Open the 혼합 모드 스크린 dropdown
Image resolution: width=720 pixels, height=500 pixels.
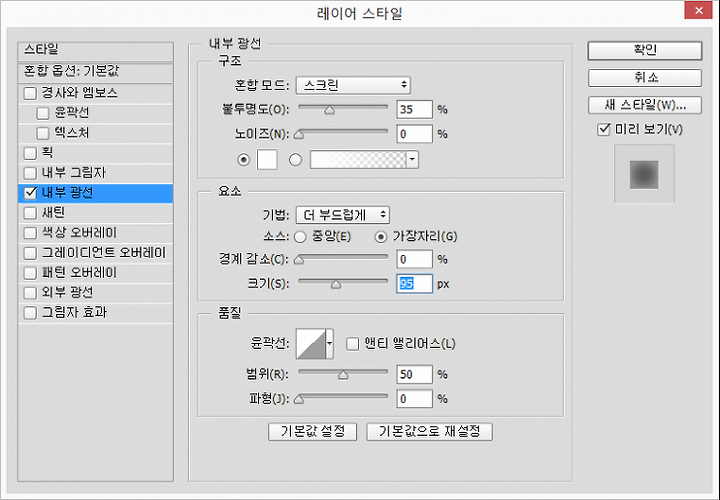pos(353,85)
